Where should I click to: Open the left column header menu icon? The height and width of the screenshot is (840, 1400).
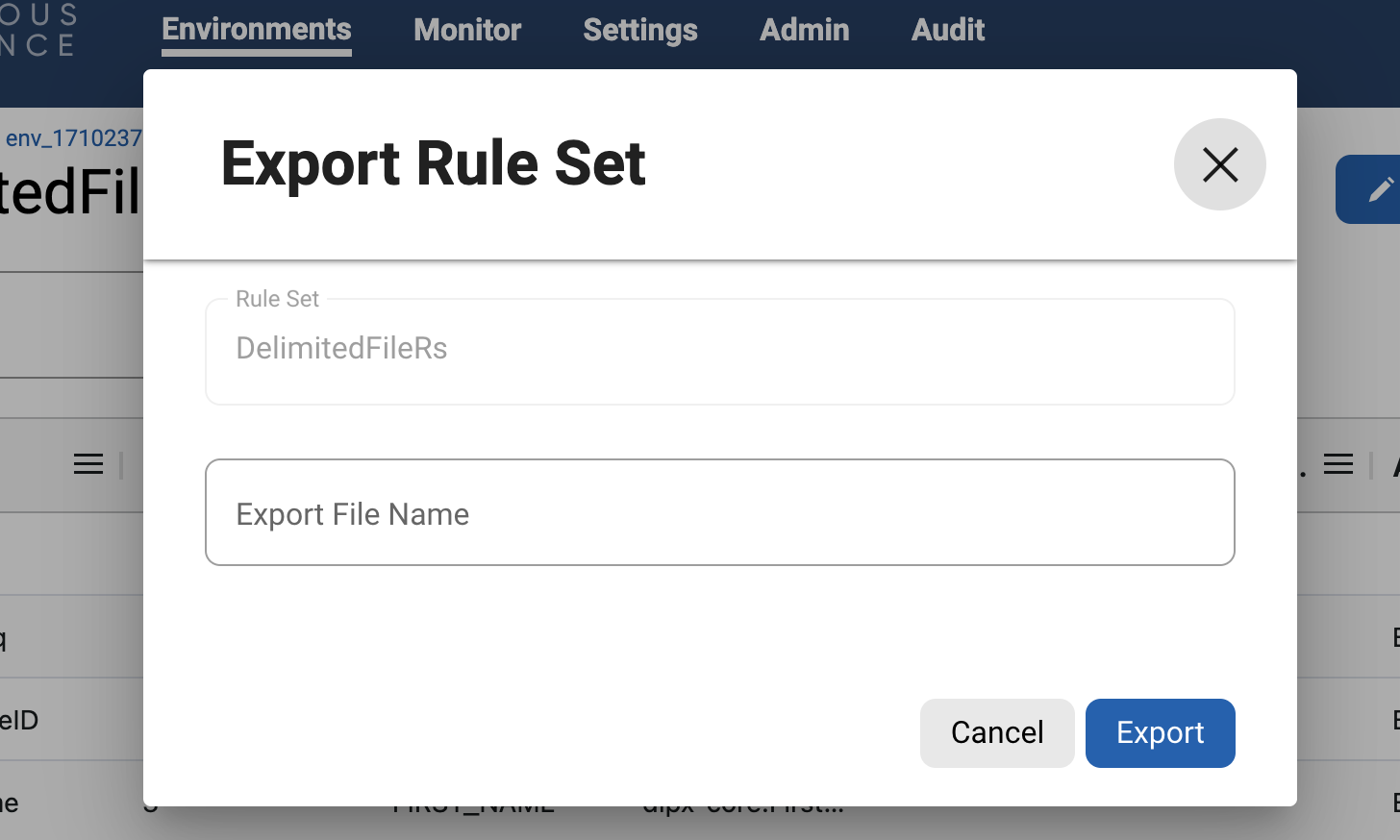(87, 463)
